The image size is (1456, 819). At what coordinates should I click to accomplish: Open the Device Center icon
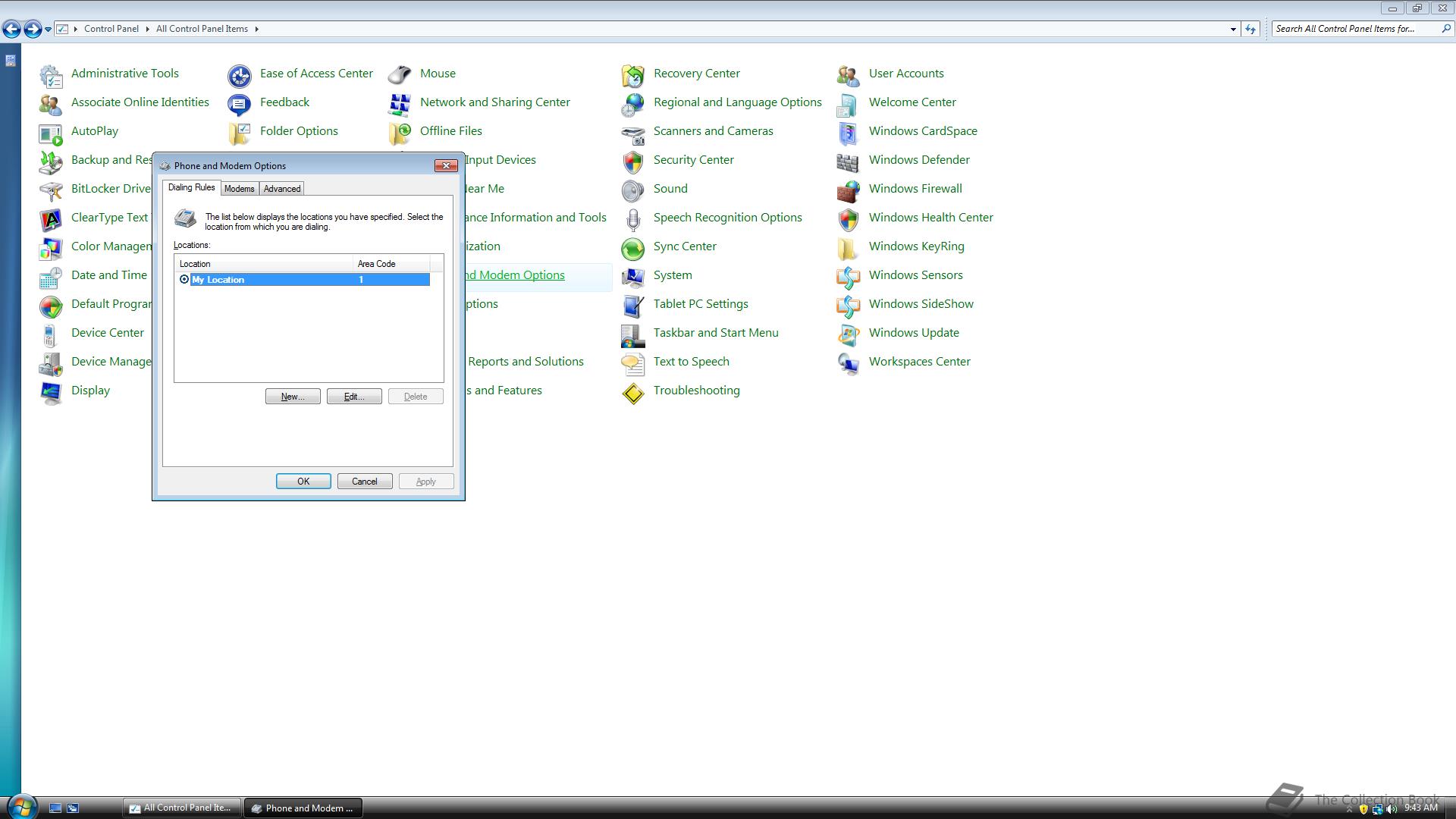coord(51,334)
